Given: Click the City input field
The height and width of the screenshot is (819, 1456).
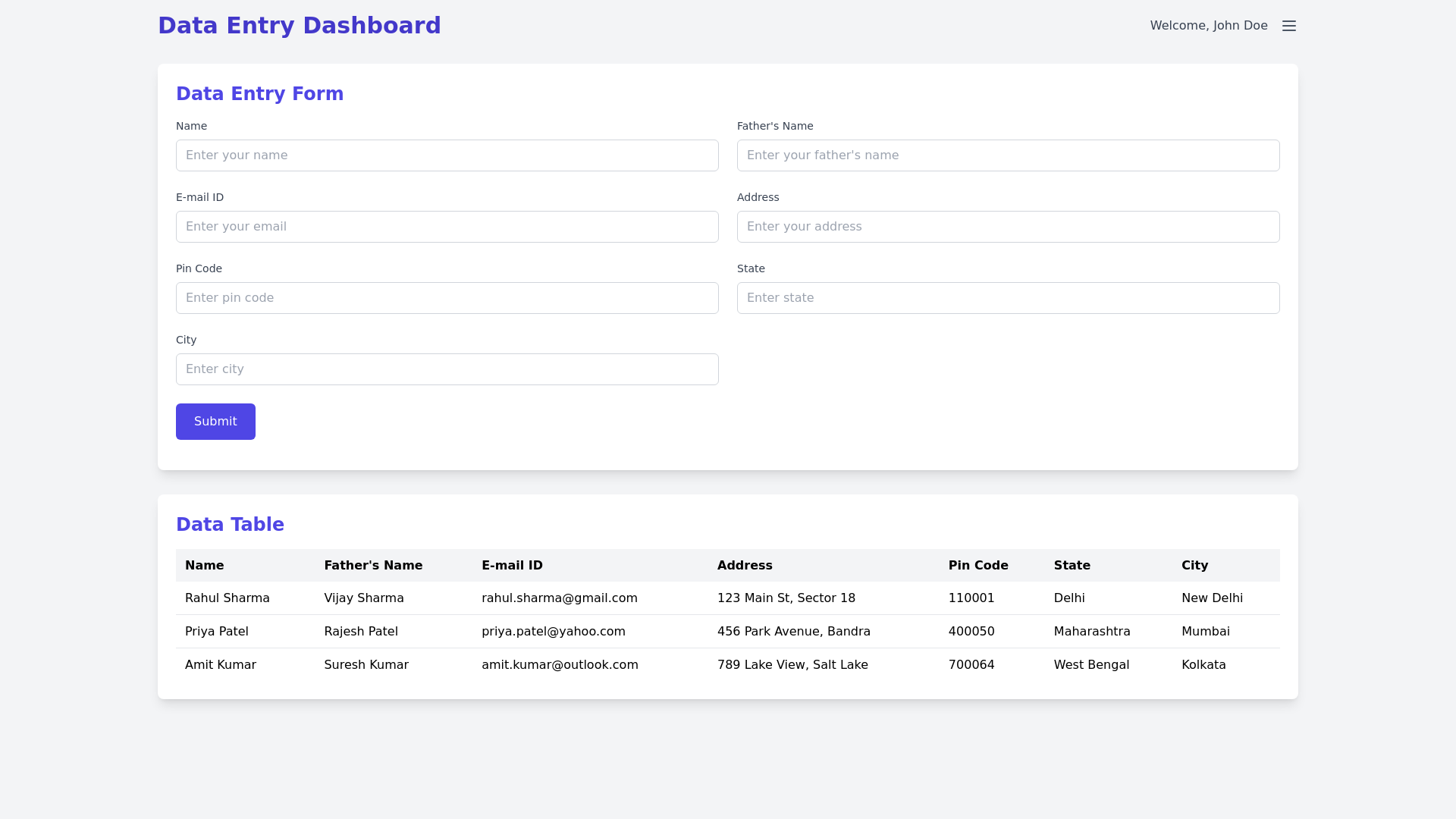Looking at the screenshot, I should click(447, 369).
